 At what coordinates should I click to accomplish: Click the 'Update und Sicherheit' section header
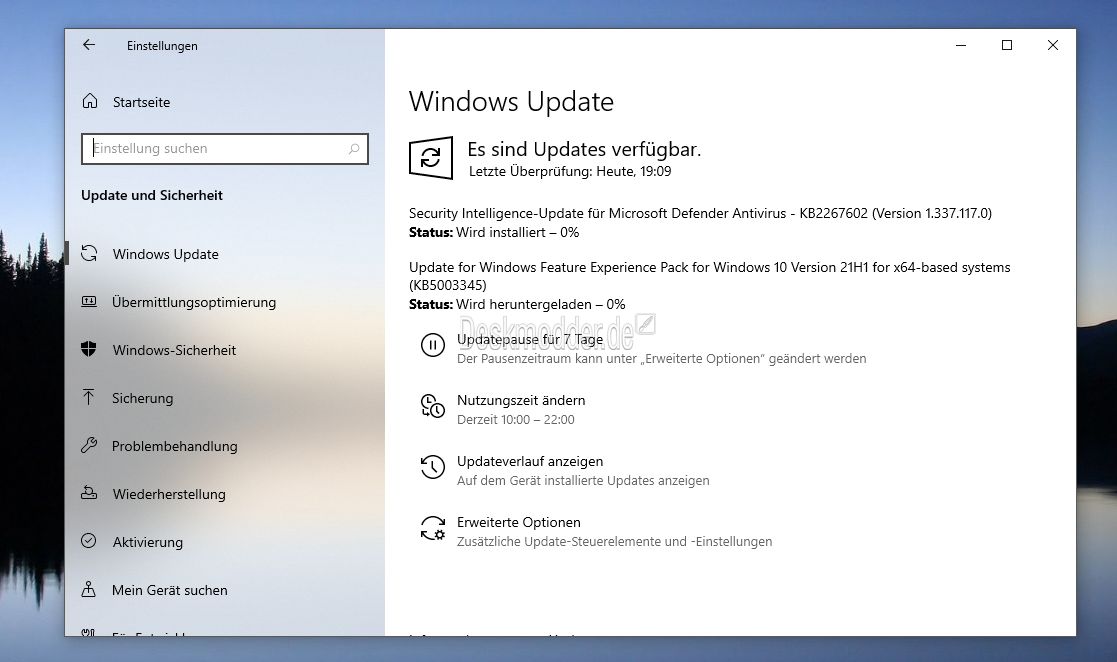(152, 195)
